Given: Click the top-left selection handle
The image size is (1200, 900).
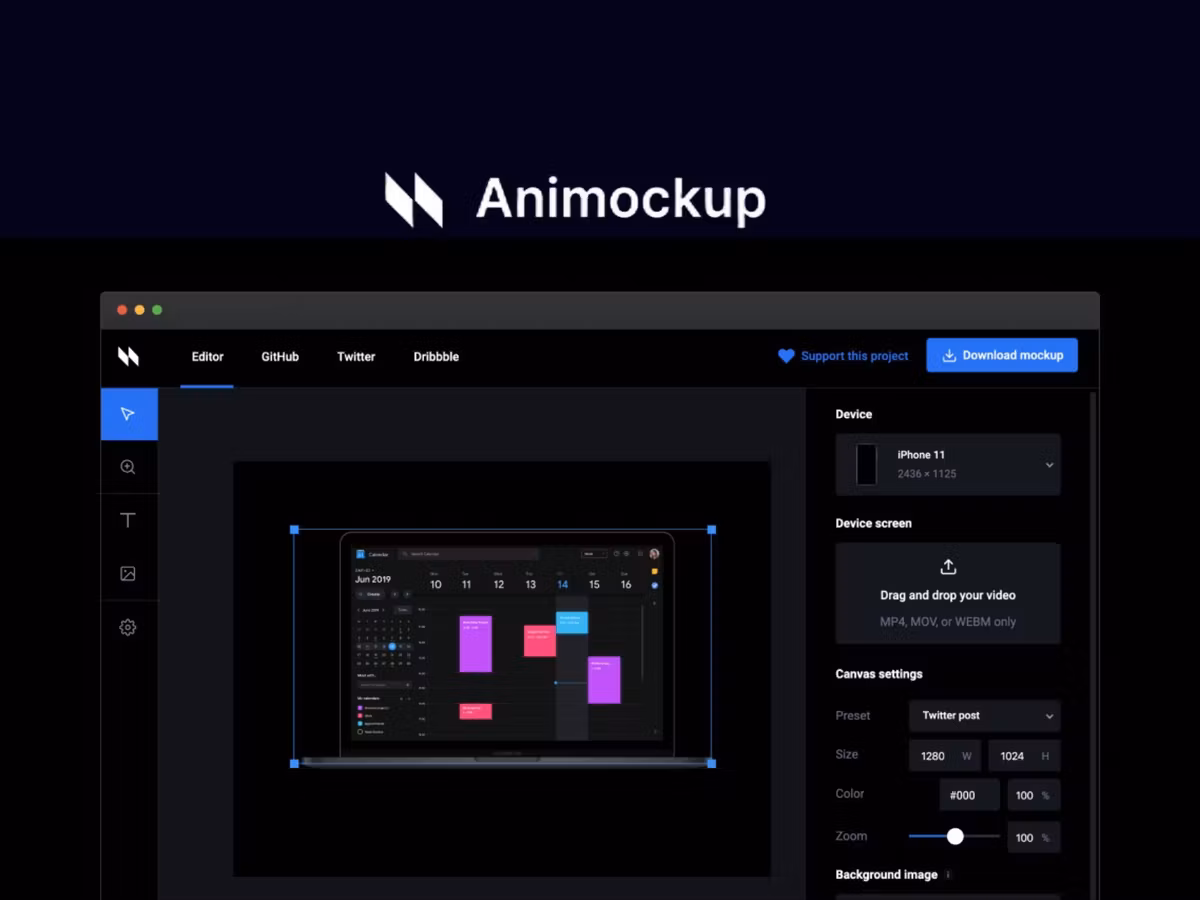Looking at the screenshot, I should click(x=294, y=529).
